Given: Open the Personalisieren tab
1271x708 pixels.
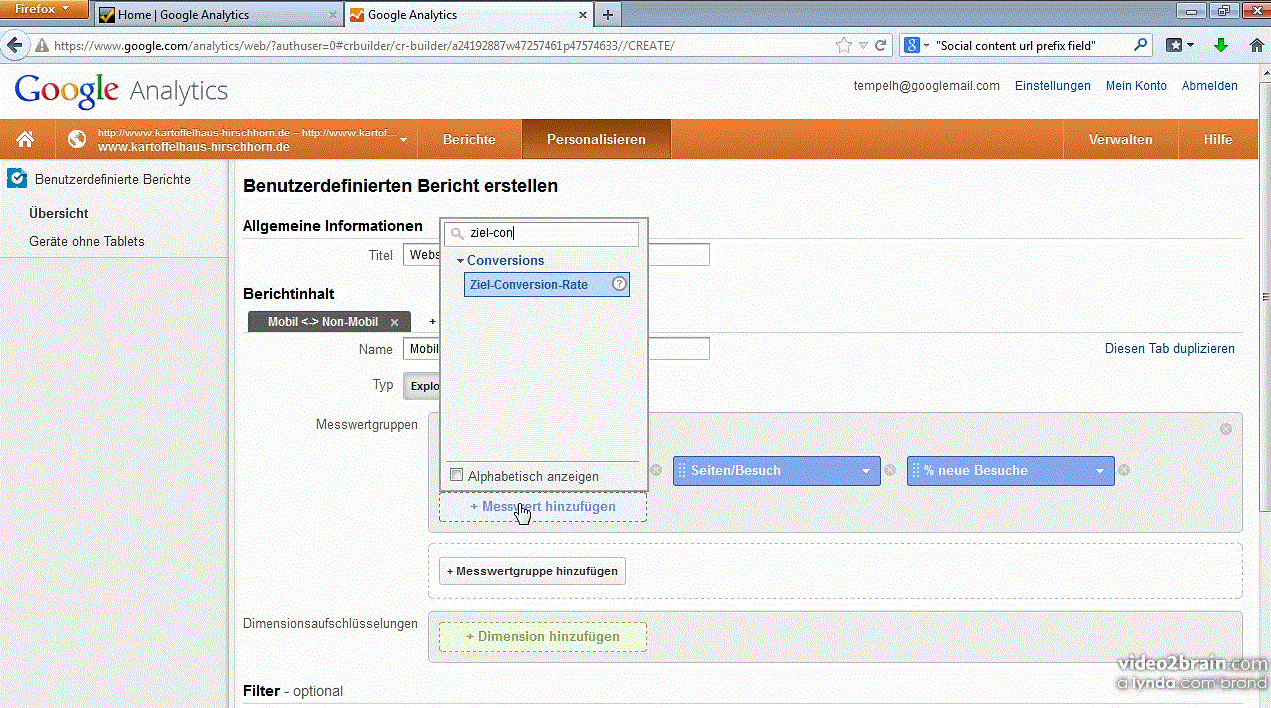Looking at the screenshot, I should pyautogui.click(x=596, y=140).
